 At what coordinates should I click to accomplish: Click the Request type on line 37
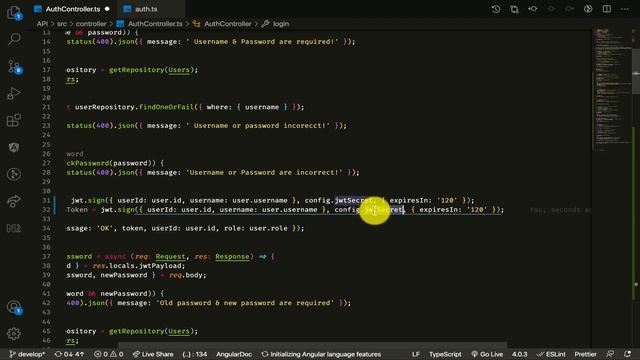(170, 256)
